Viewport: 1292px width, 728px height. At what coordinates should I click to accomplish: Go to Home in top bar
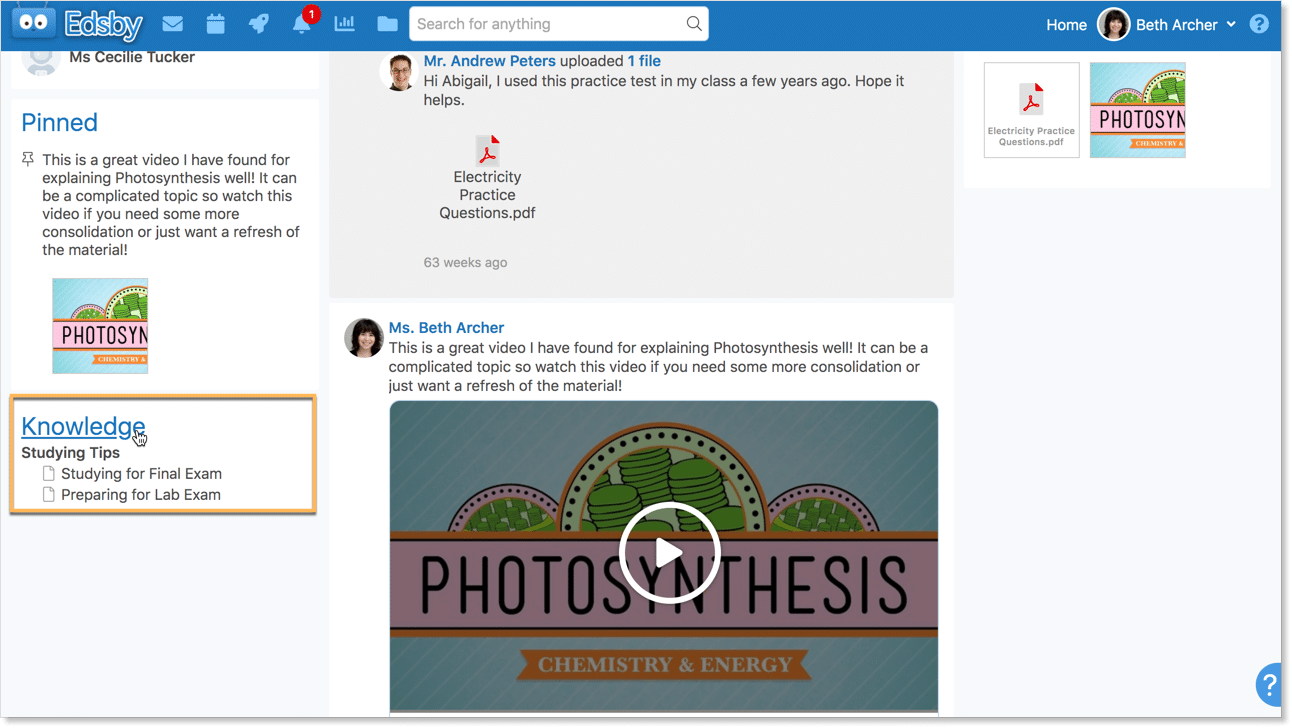pos(1066,25)
